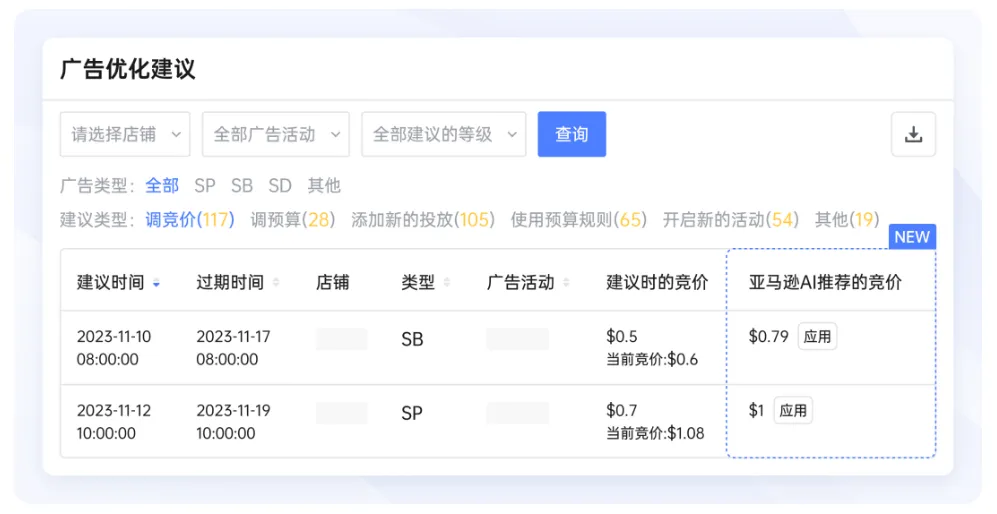Select SP ad type filter
The width and height of the screenshot is (997, 514).
click(205, 186)
